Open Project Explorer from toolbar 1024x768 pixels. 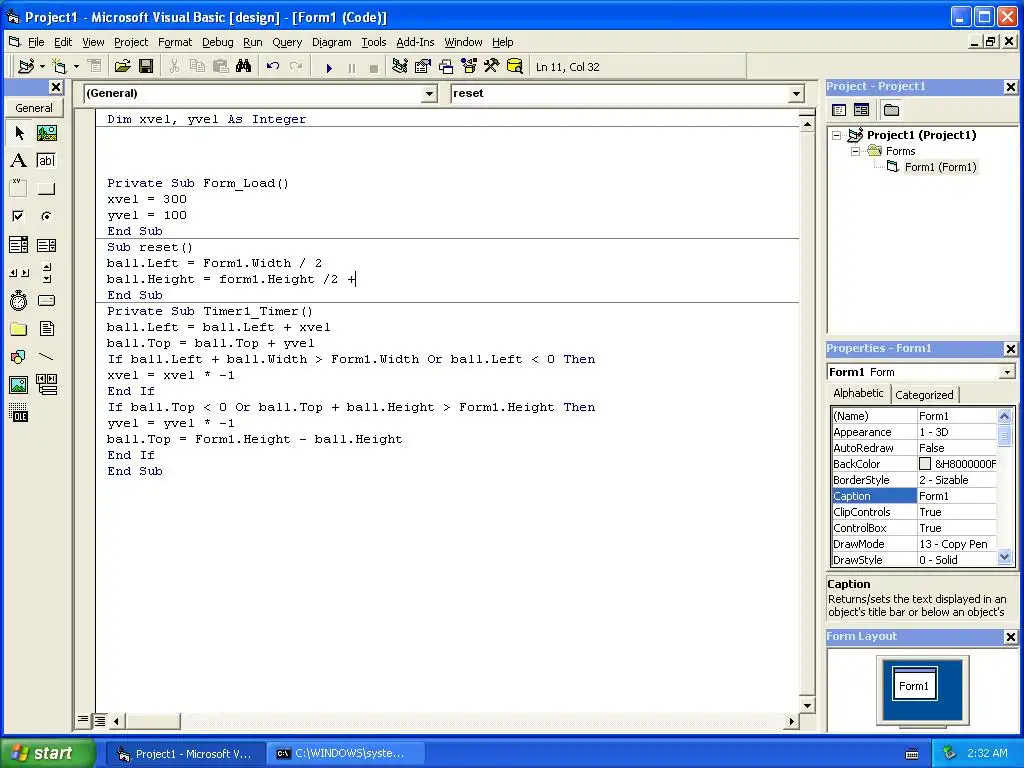[x=400, y=66]
